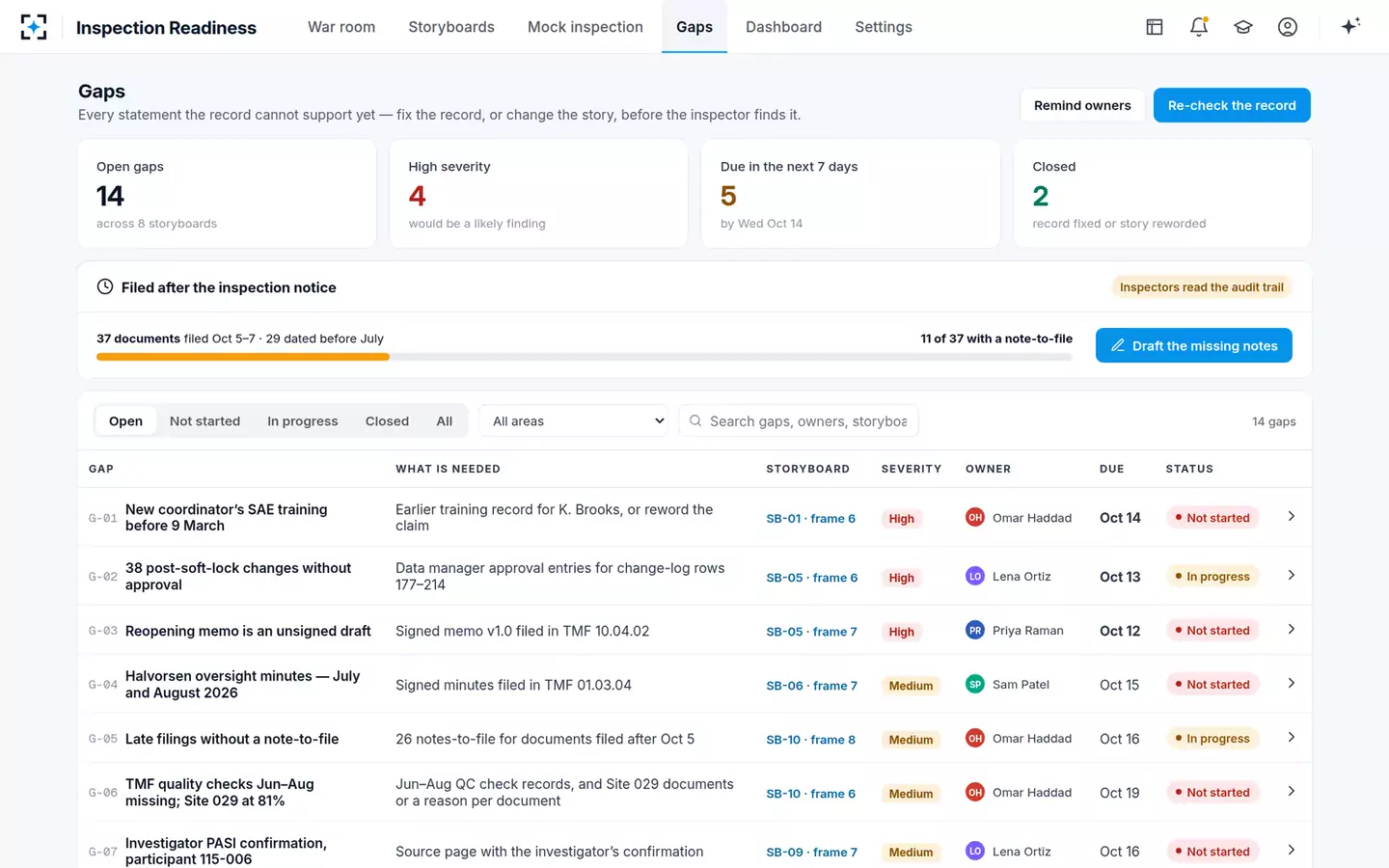This screenshot has width=1389, height=868.
Task: Click the note-to-file progress bar
Action: point(585,357)
